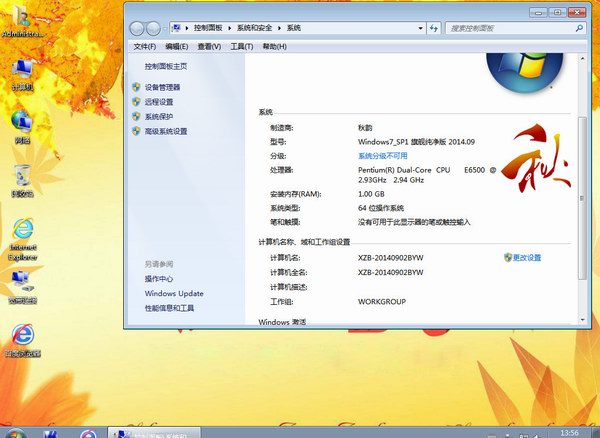Open the 网络 desktop icon
This screenshot has width=600, height=438.
click(x=22, y=127)
